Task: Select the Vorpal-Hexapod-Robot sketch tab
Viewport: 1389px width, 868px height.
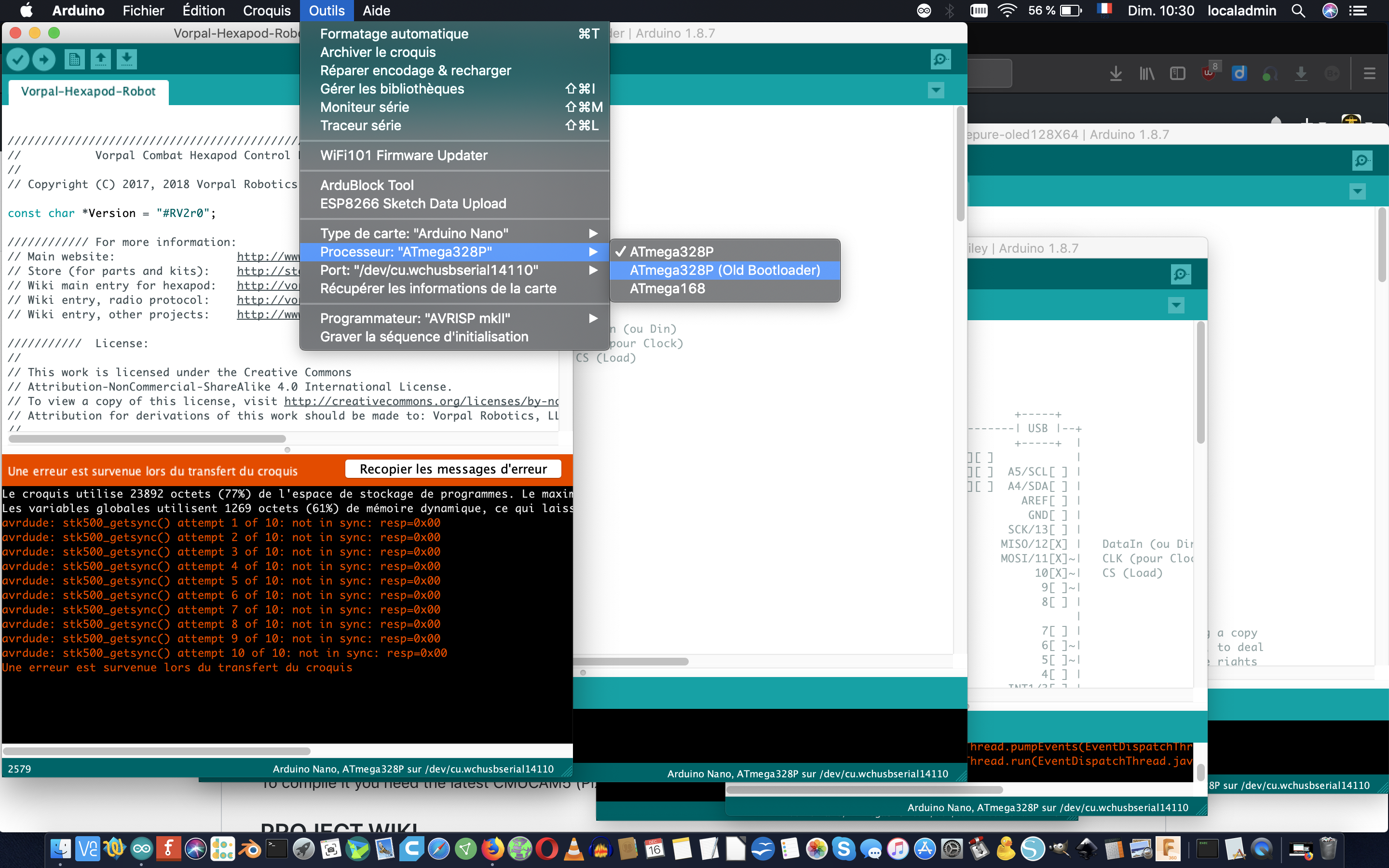Action: pos(88,91)
